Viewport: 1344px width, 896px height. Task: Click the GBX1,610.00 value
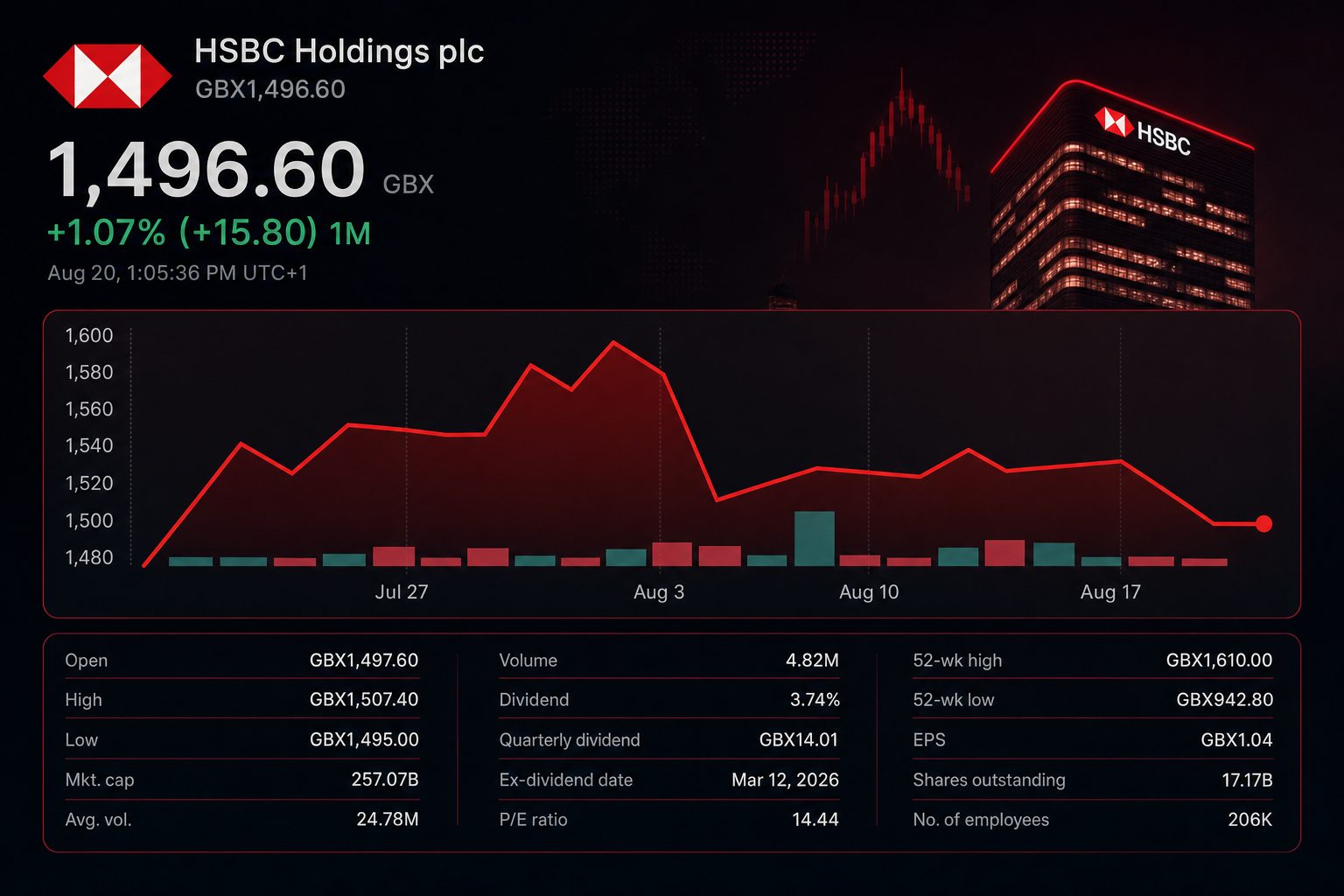1219,661
